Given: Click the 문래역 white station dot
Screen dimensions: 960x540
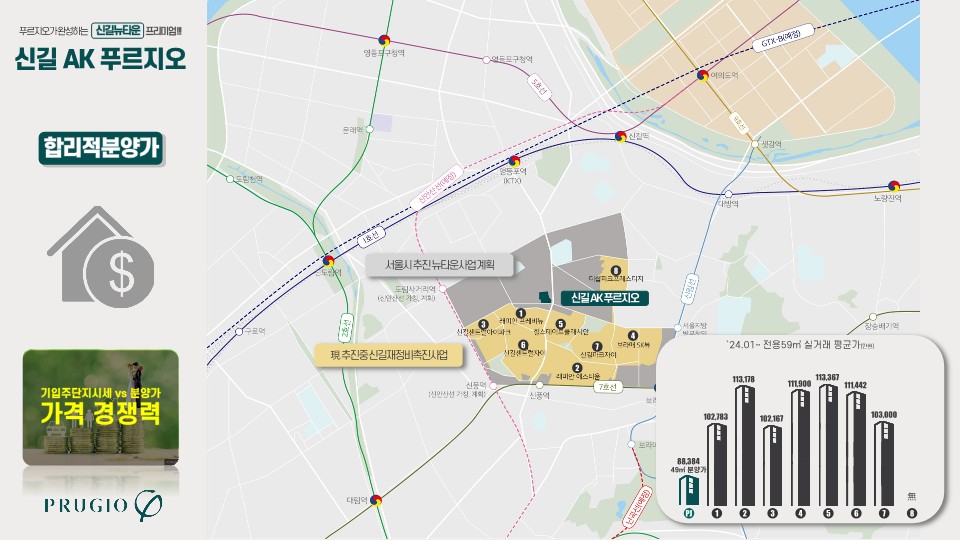Looking at the screenshot, I should pos(369,129).
